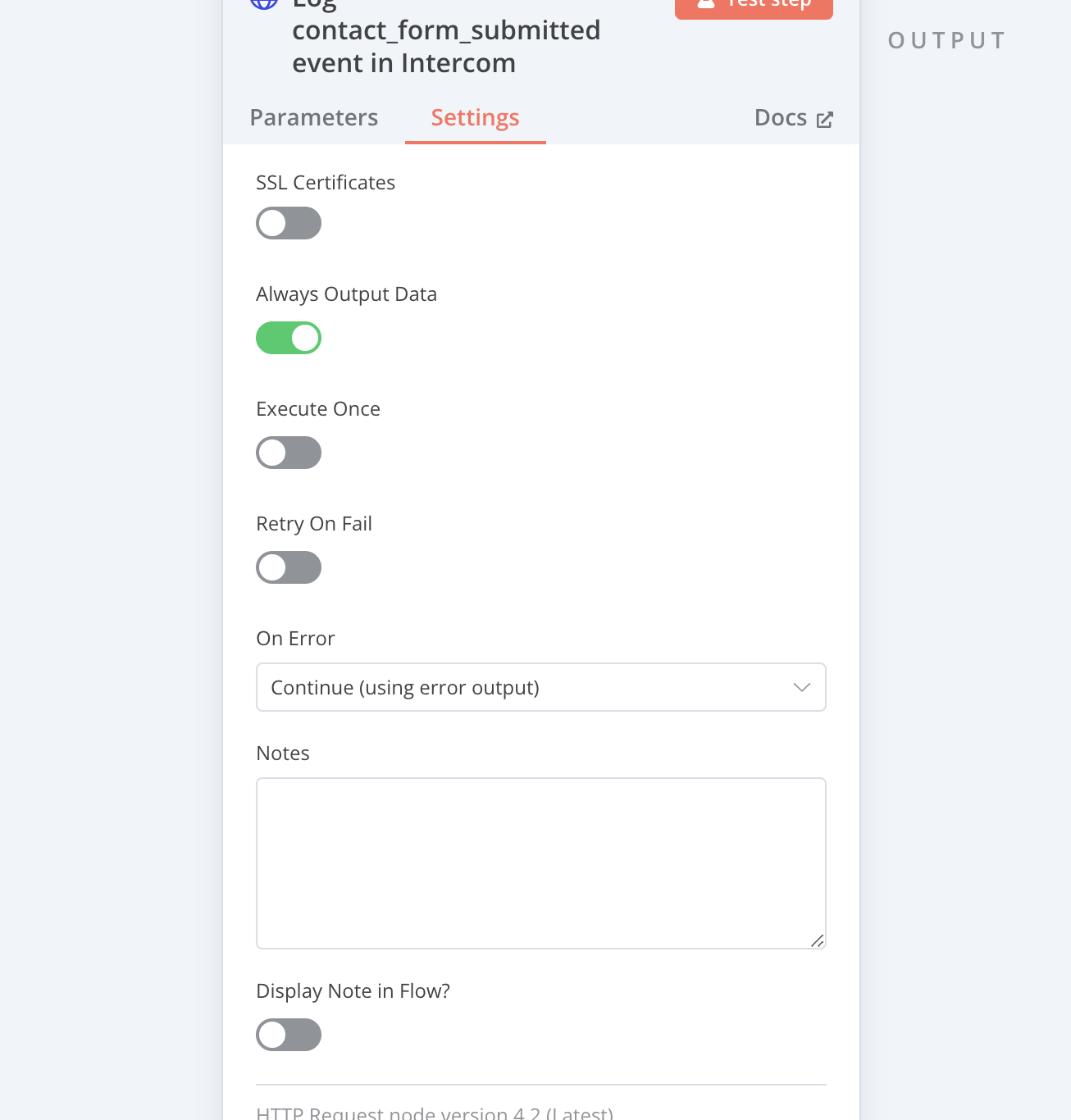
Task: Switch on Retry On Fail
Action: [289, 567]
